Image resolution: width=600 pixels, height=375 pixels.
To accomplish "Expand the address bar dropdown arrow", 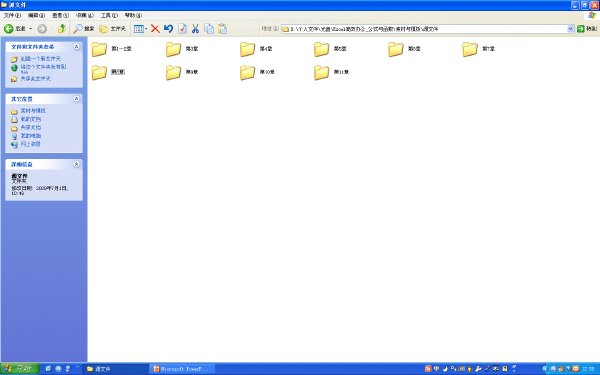I will coord(570,29).
